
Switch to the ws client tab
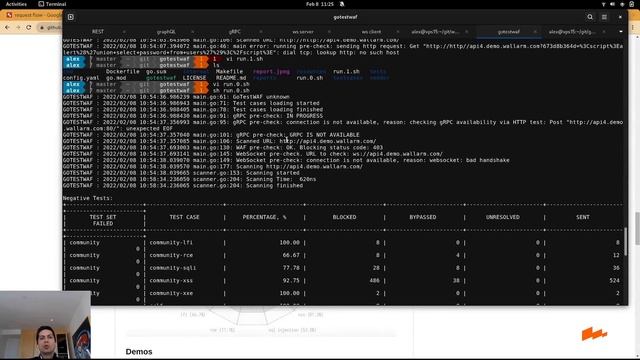371,32
